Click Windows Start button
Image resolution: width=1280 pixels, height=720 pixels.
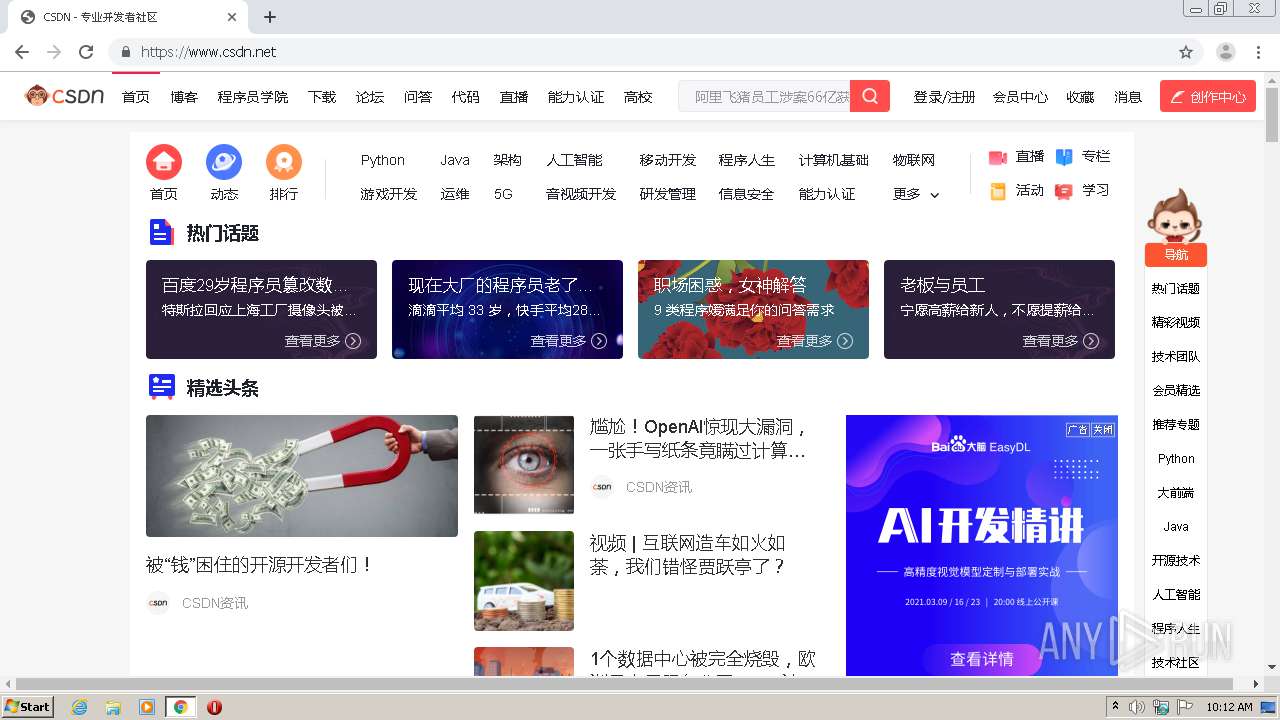click(28, 707)
